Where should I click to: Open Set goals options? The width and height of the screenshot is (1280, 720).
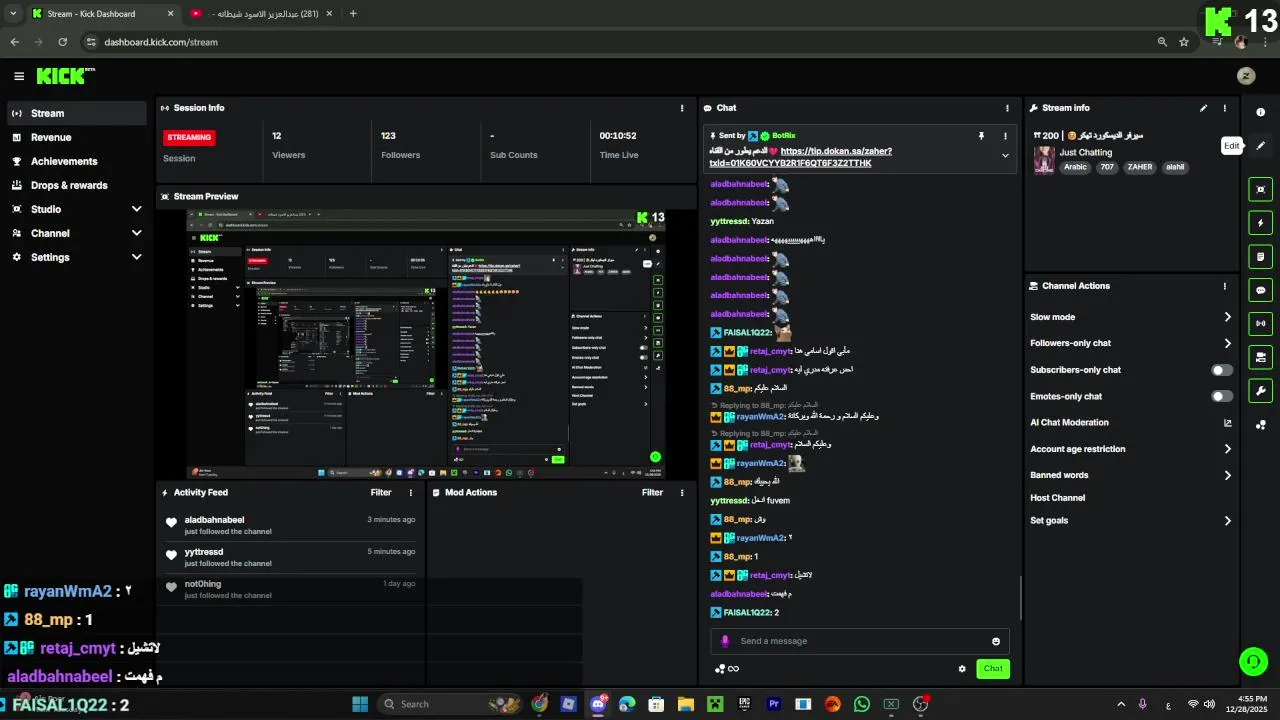click(x=1130, y=521)
